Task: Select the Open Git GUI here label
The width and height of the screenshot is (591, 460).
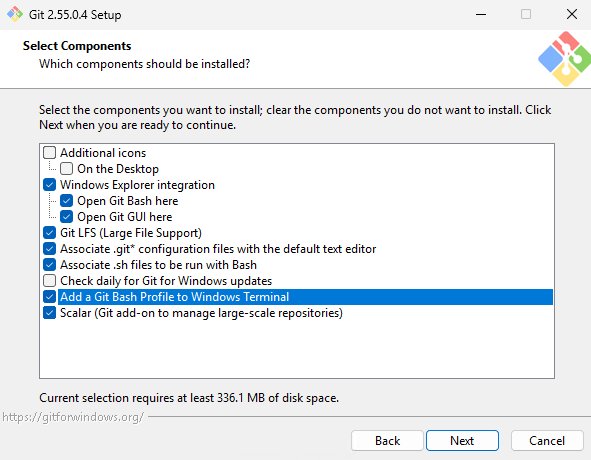Action: (x=125, y=217)
